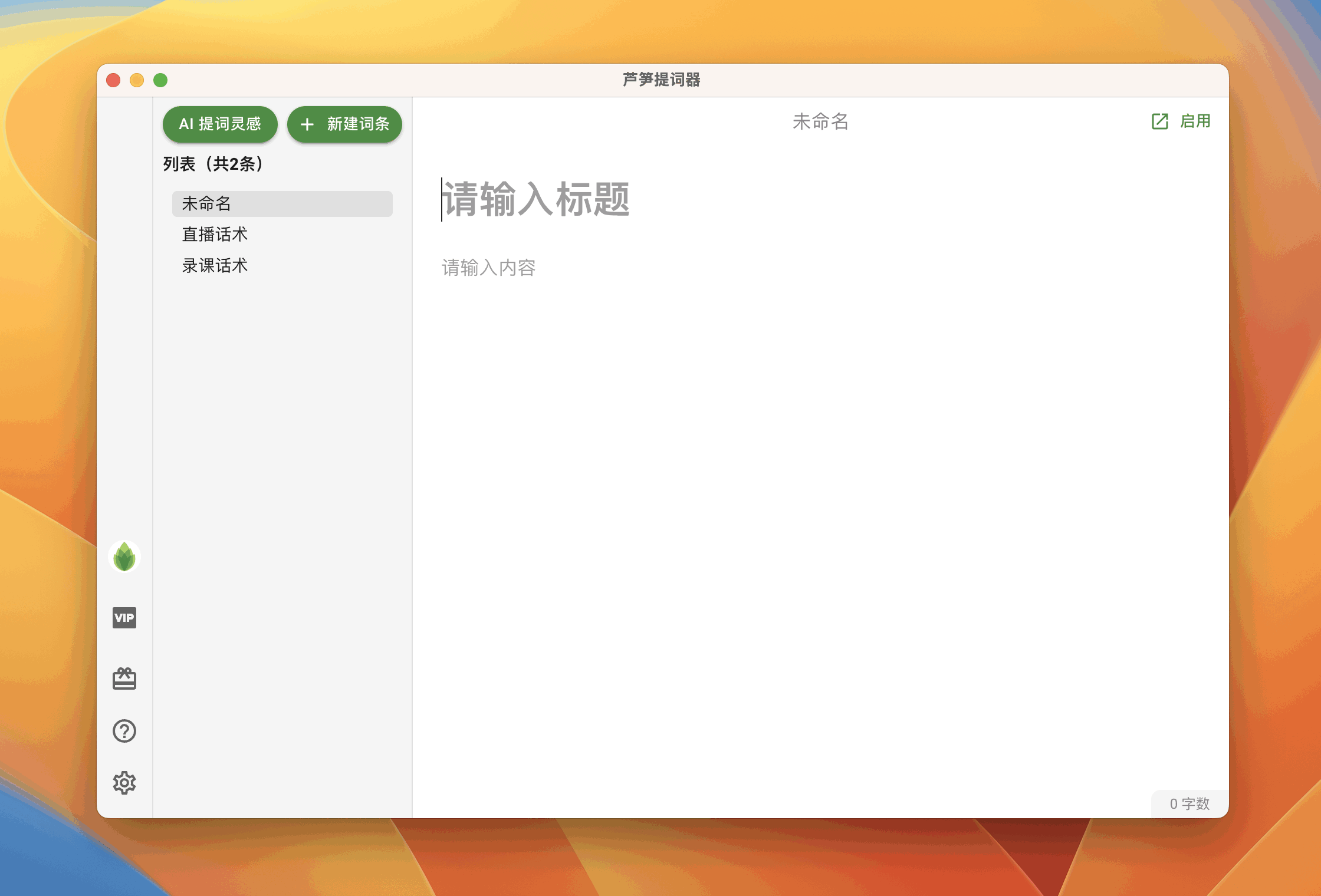Focus the 请输入标题 title field
Viewport: 1321px width, 896px height.
[x=820, y=199]
